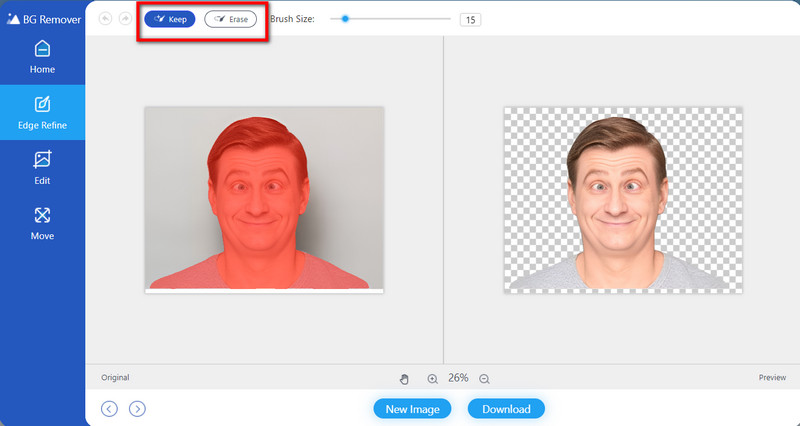Select the Edge Refine tool
The image size is (800, 426).
42,112
